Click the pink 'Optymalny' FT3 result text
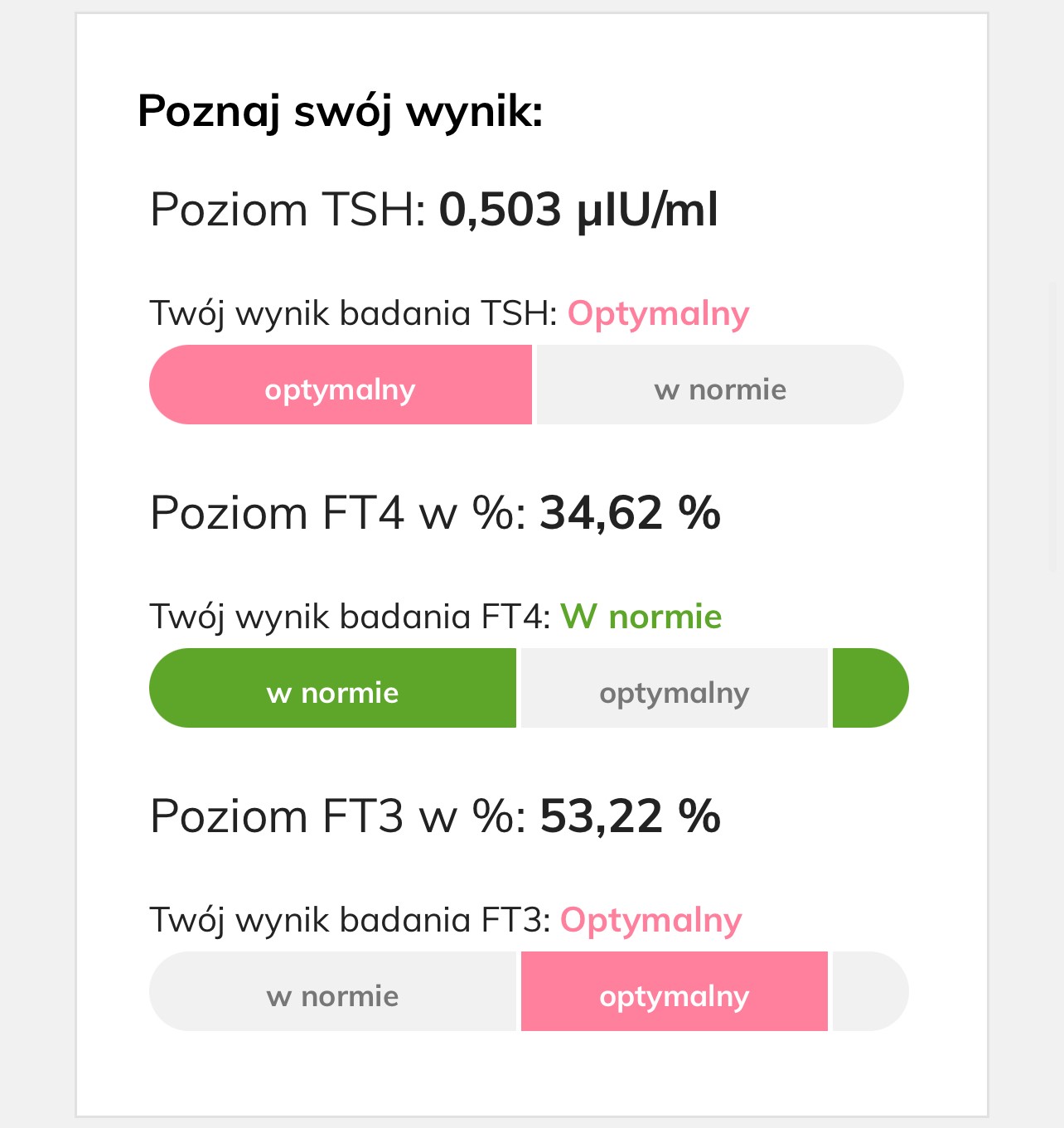The width and height of the screenshot is (1064, 1128). coord(650,922)
